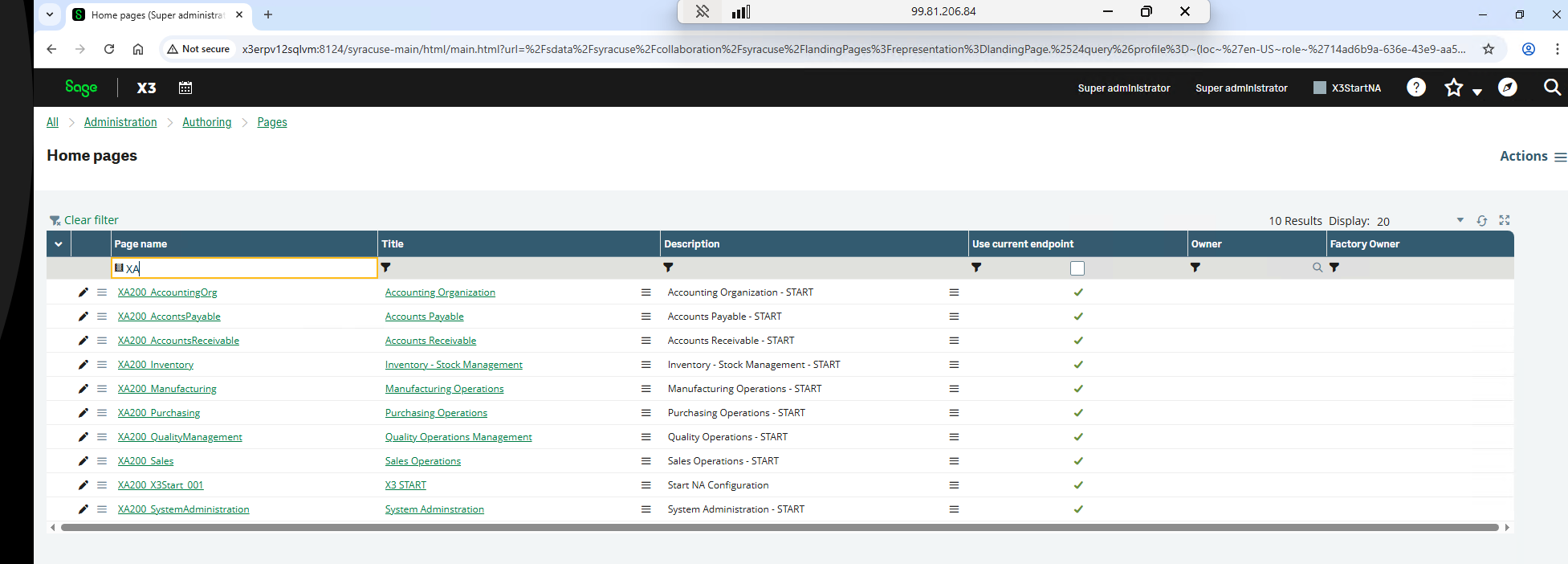Open the help question mark icon
The width and height of the screenshot is (1568, 564).
(x=1416, y=88)
